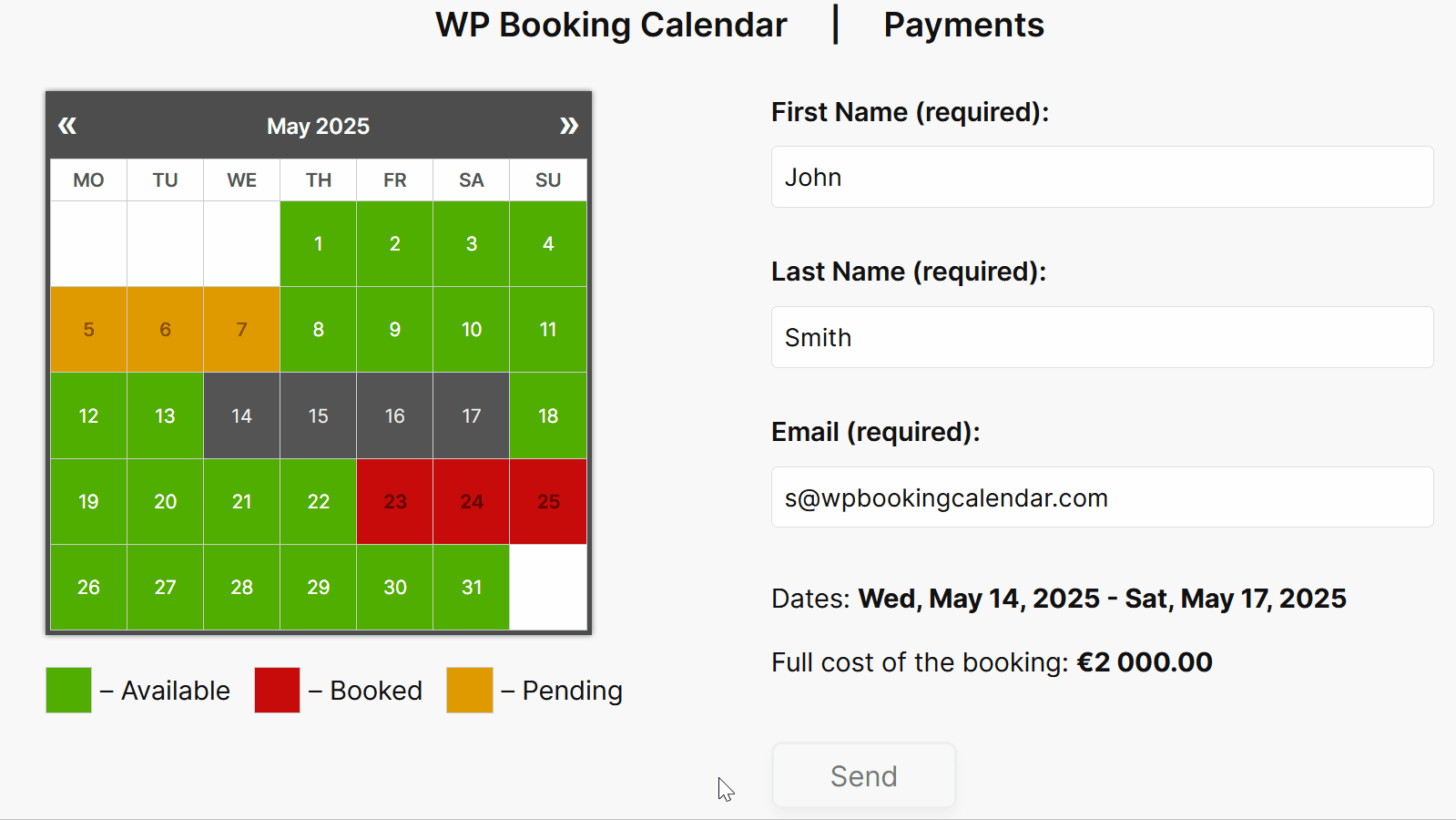Select available date May 8
Image resolution: width=1456 pixels, height=820 pixels.
pos(318,329)
